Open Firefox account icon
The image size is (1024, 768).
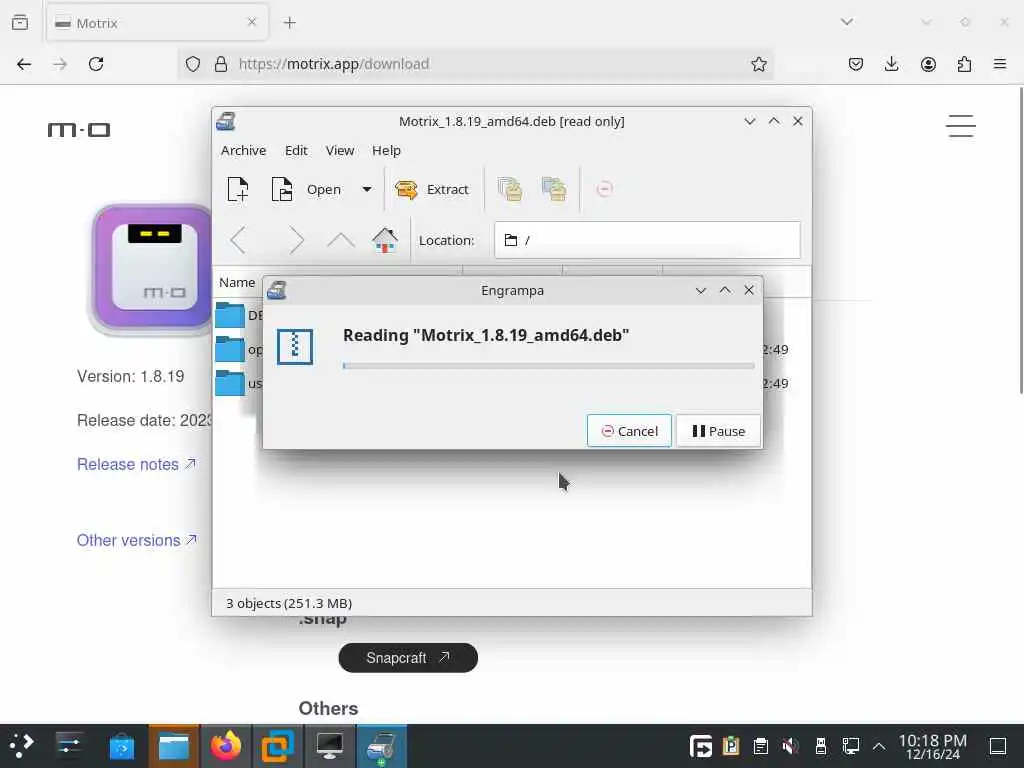(x=928, y=64)
